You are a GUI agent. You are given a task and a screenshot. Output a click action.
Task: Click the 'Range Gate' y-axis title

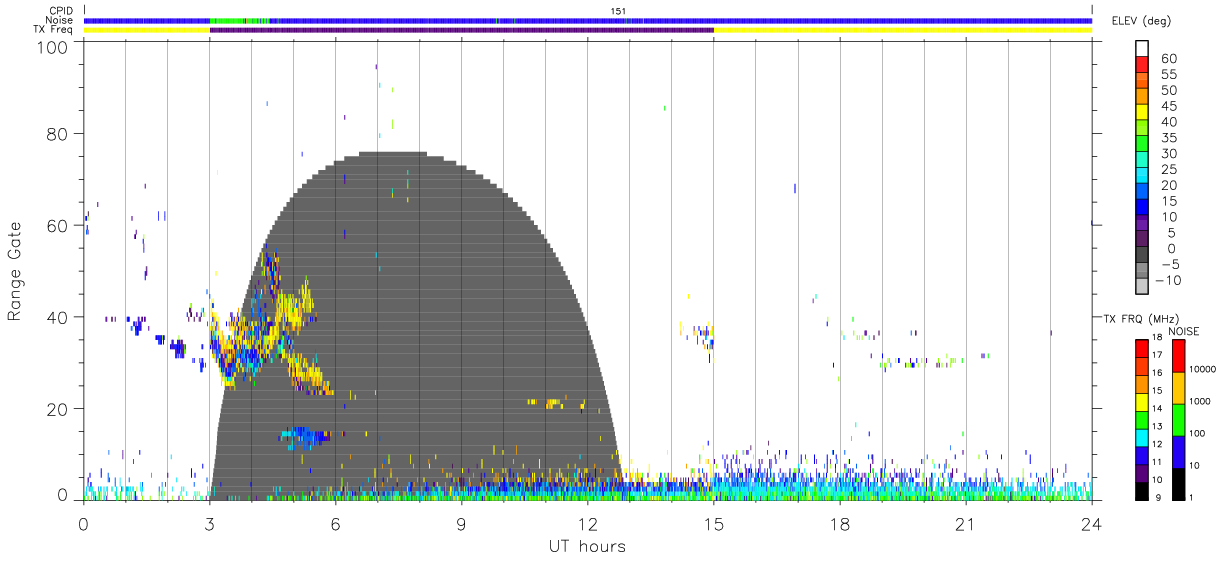15,271
